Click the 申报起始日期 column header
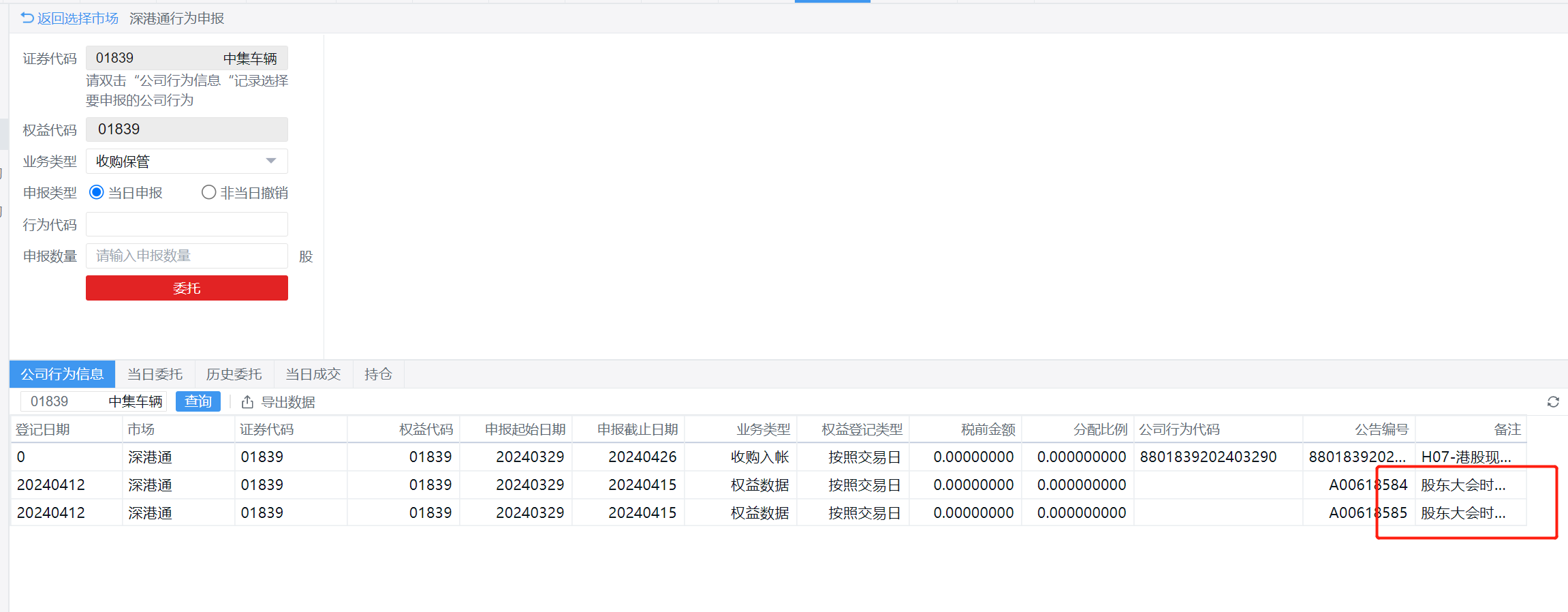Screen dimensions: 1568x612 [x=516, y=429]
